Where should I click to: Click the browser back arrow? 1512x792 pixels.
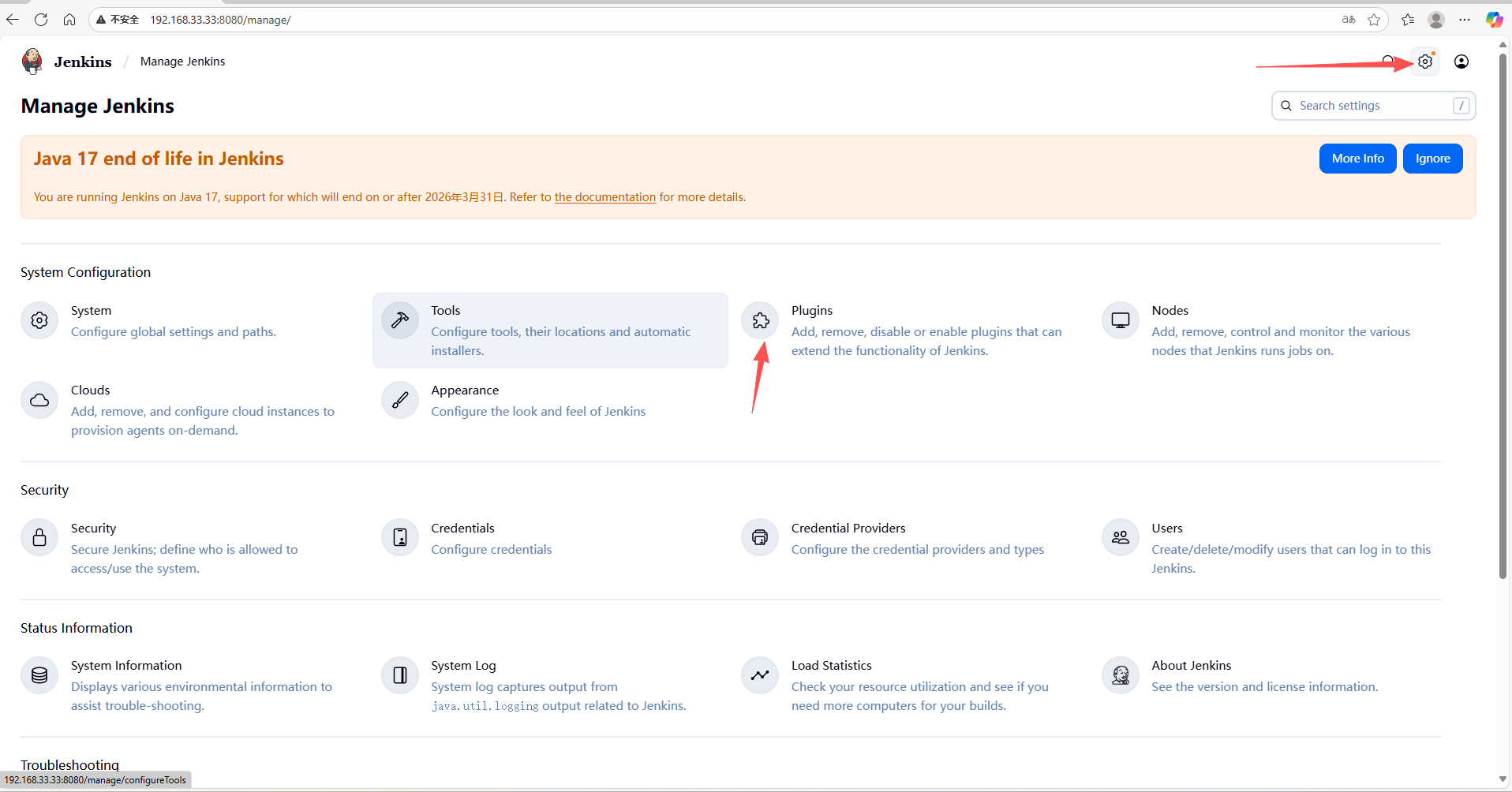(13, 20)
